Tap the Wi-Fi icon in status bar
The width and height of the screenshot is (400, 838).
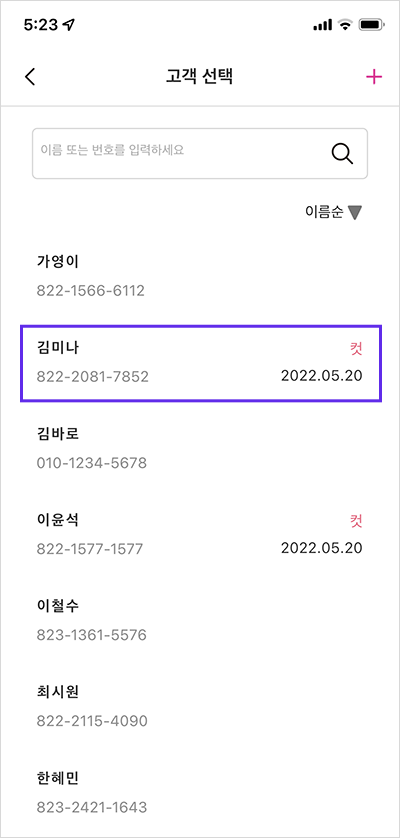pos(345,25)
